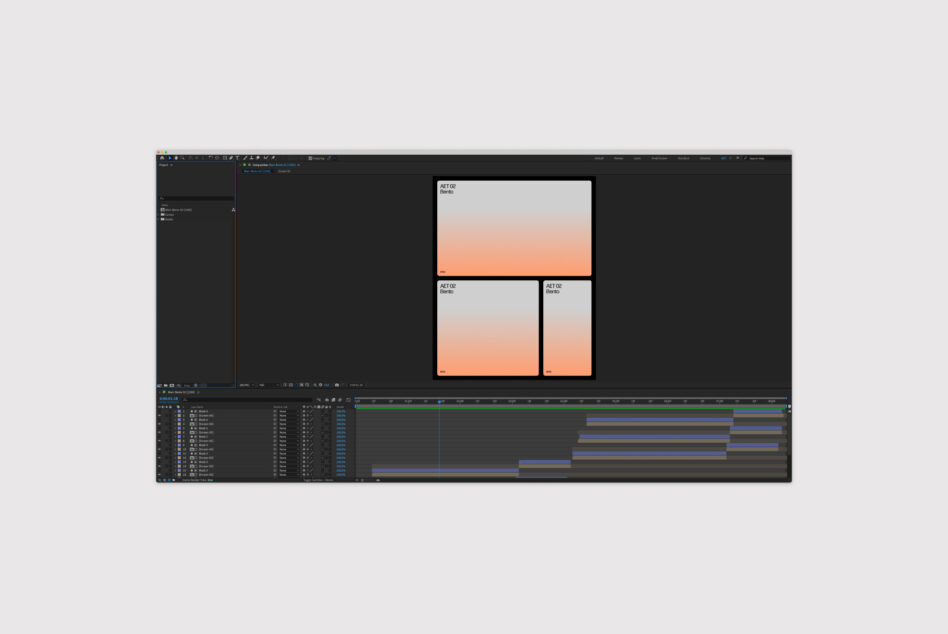
Task: Open the Project panel tab
Action: (x=163, y=165)
